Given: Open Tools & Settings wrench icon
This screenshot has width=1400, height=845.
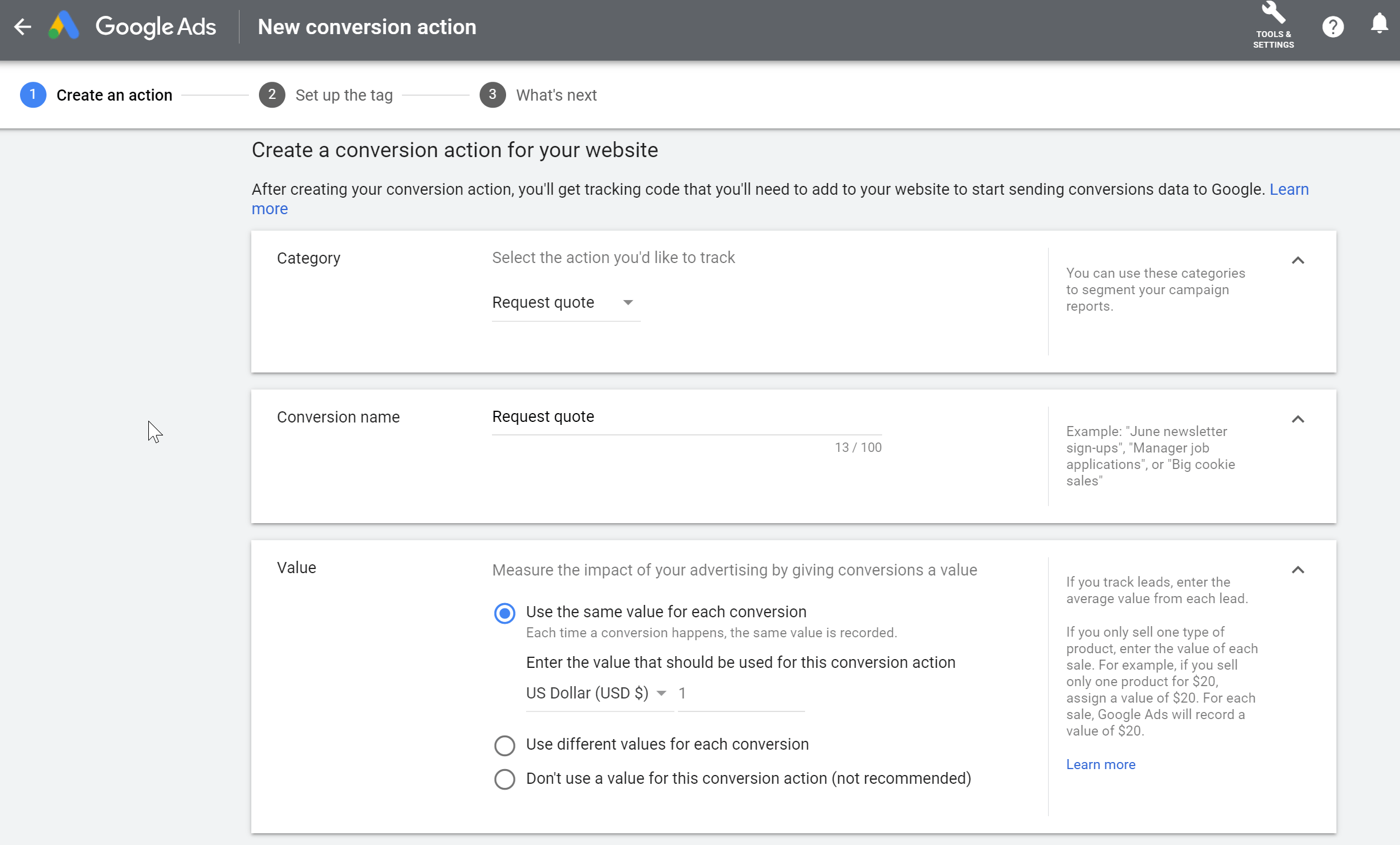Looking at the screenshot, I should point(1273,13).
